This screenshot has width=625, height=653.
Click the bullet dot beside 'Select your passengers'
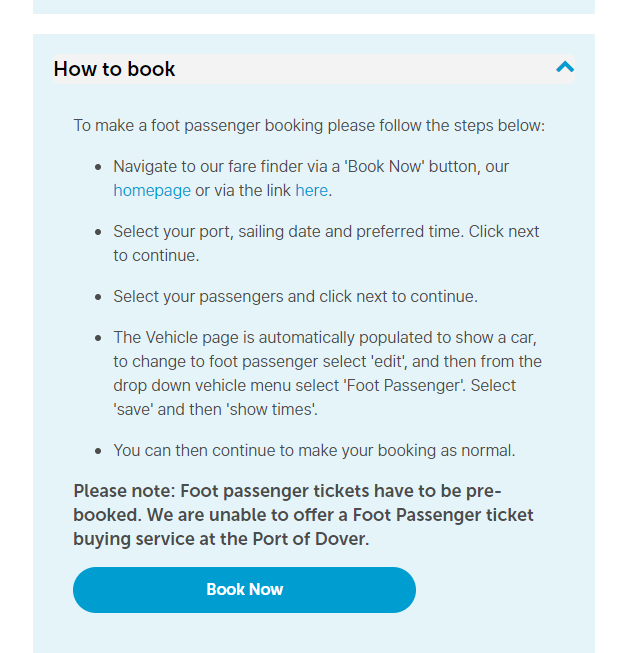(98, 297)
